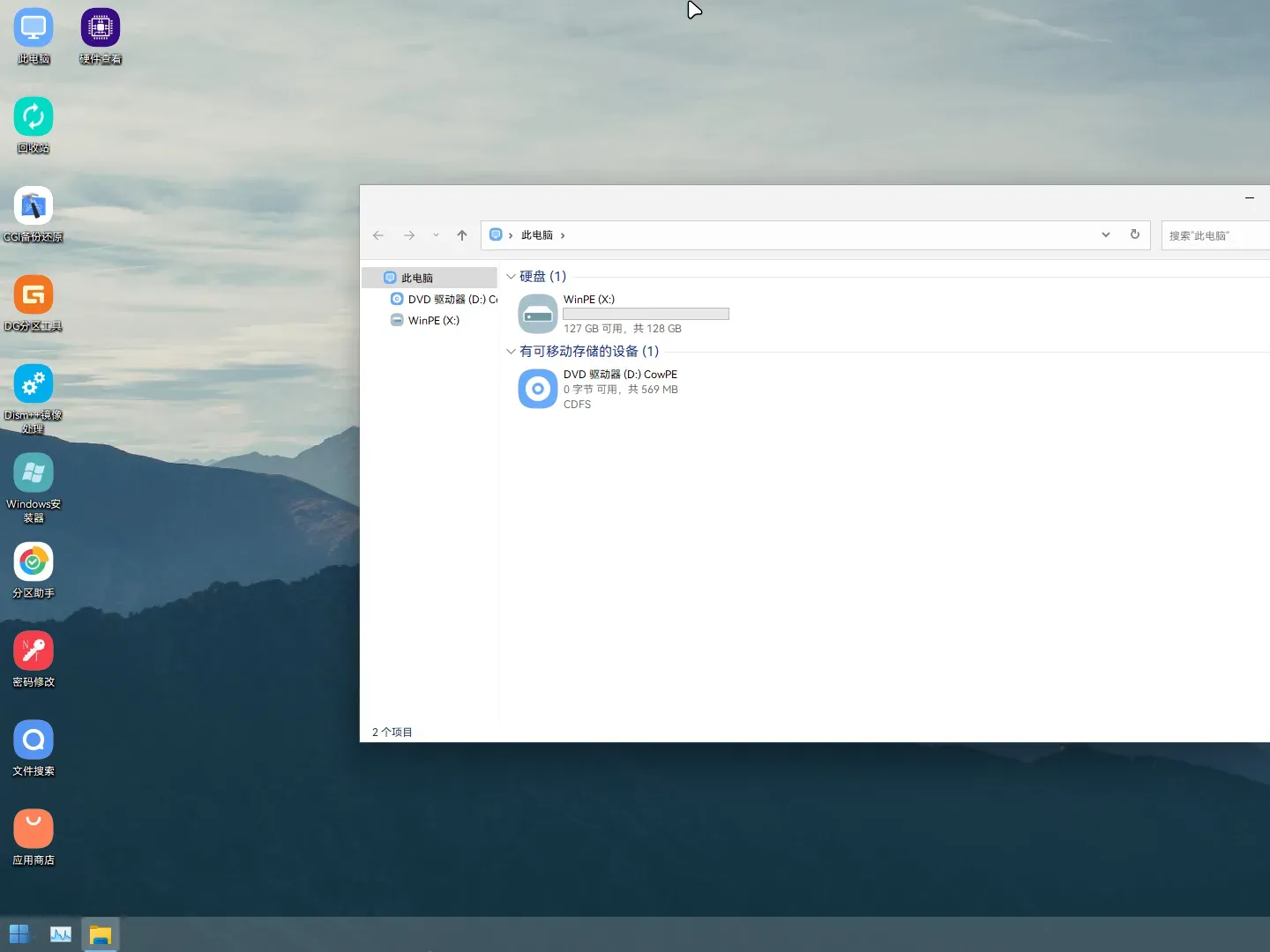Click the WinPE (X:) disk capacity bar
Screen dimensions: 1270x952
pyautogui.click(x=646, y=314)
